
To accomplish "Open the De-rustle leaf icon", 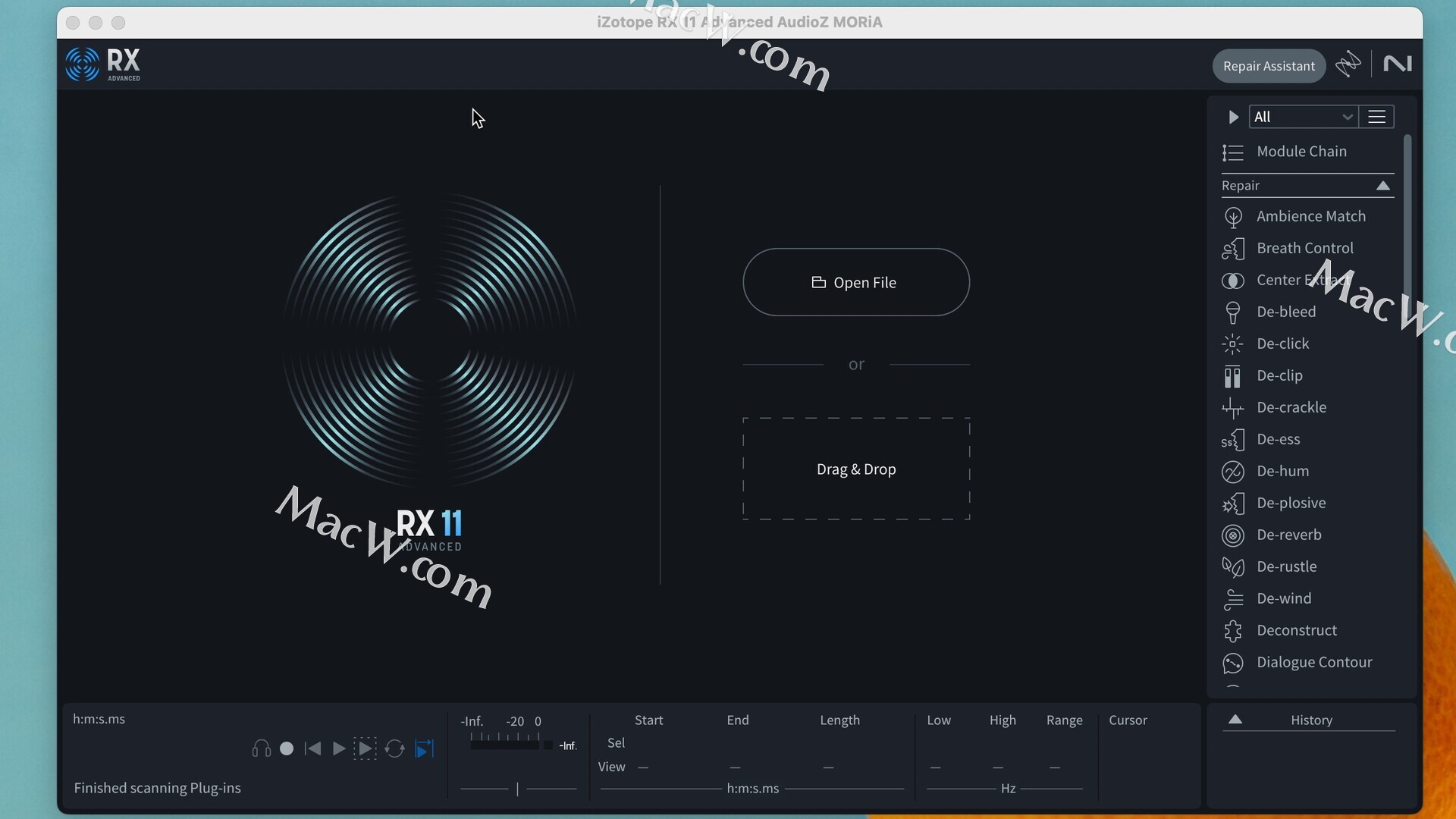I will point(1233,567).
